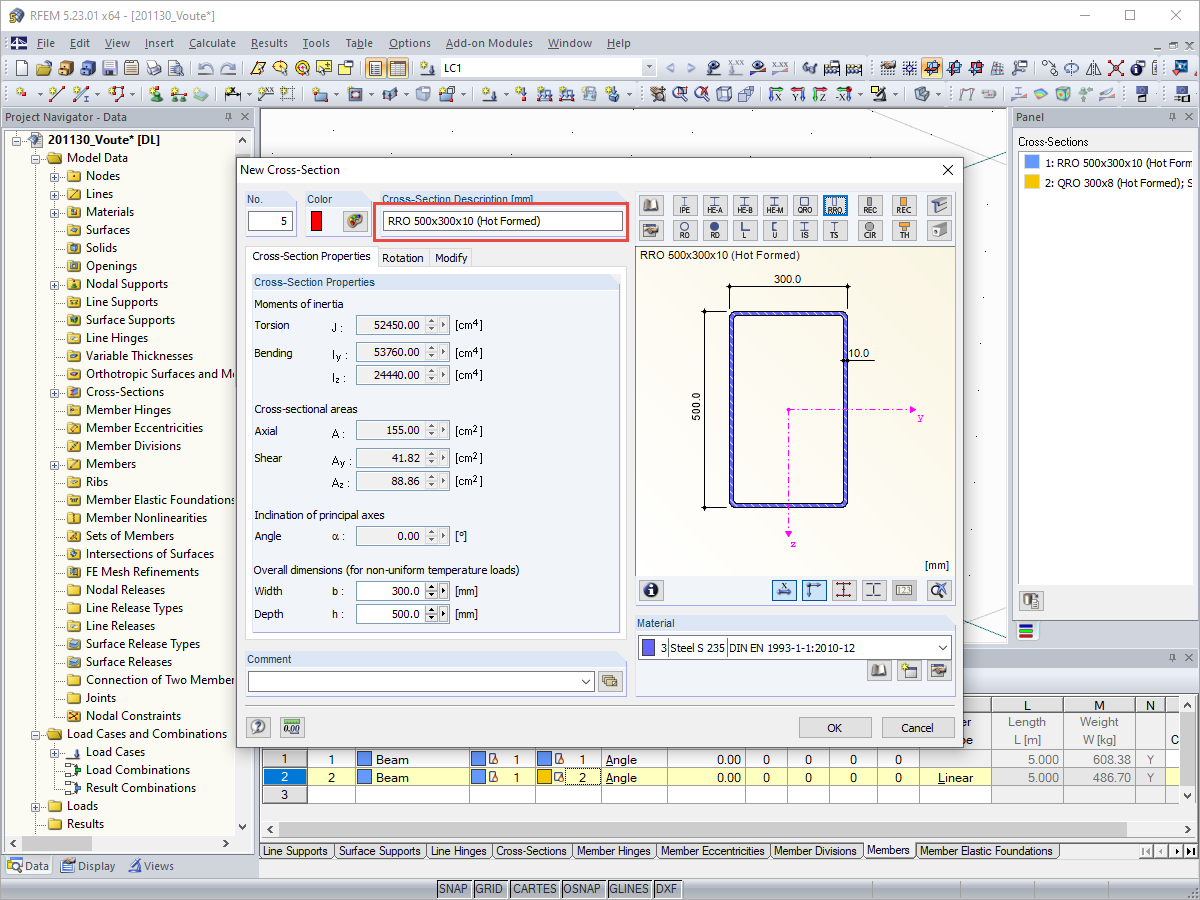
Task: Click the blue RRO 500x300x10 panel swatch
Action: click(1032, 162)
